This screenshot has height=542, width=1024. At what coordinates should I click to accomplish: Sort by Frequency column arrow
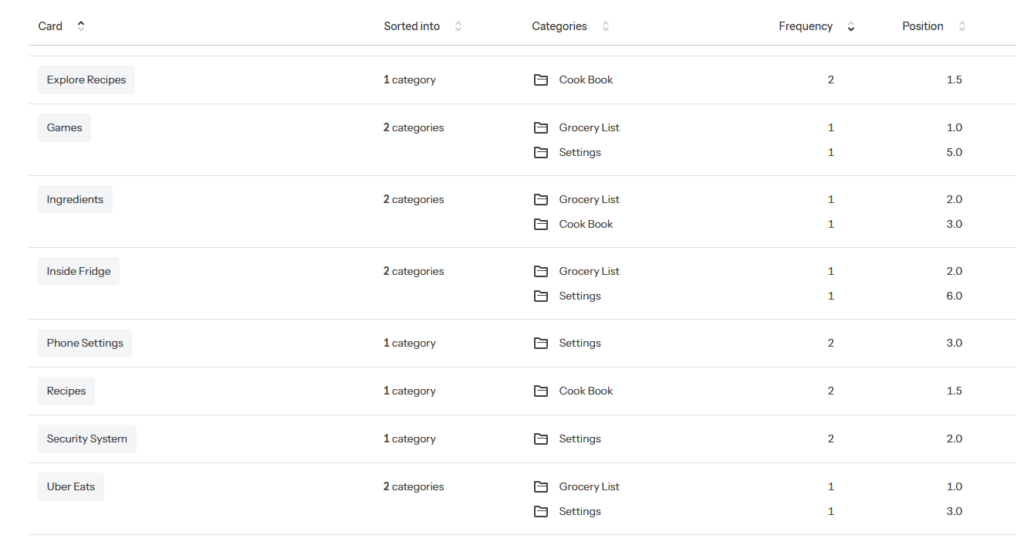(x=851, y=27)
